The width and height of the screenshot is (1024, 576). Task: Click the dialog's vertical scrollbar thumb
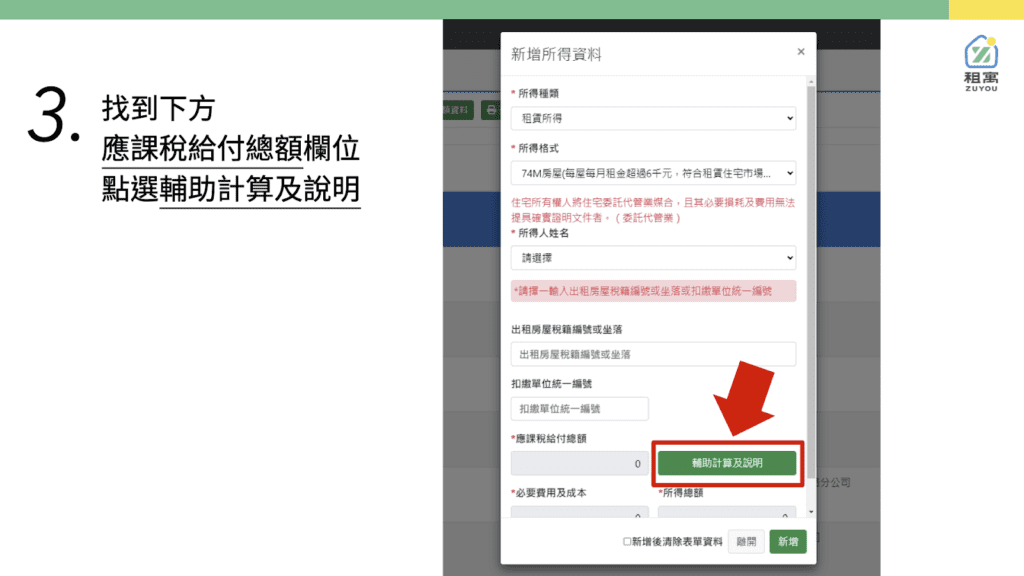[811, 281]
